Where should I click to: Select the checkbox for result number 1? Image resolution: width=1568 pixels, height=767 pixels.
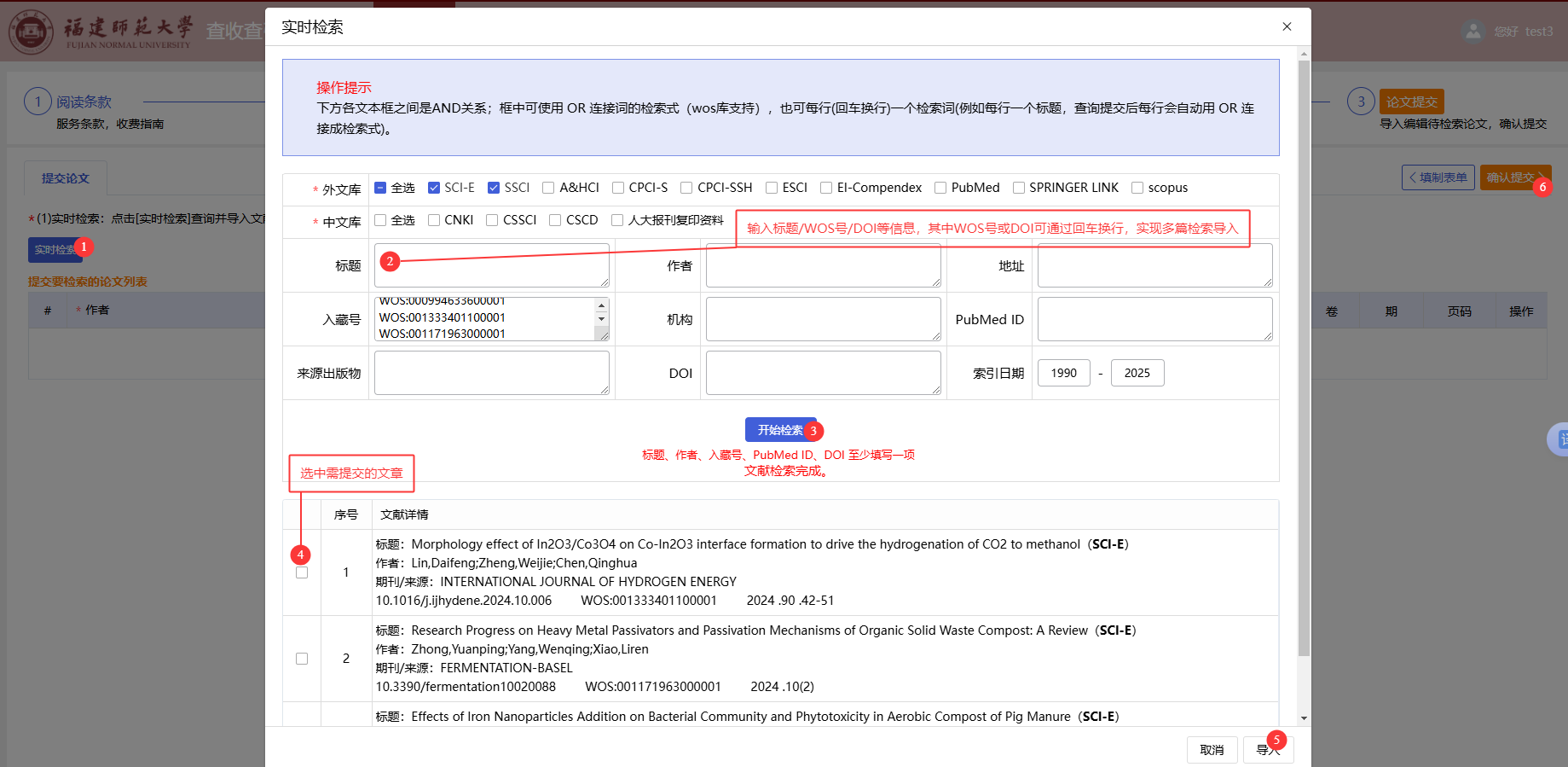pyautogui.click(x=302, y=572)
